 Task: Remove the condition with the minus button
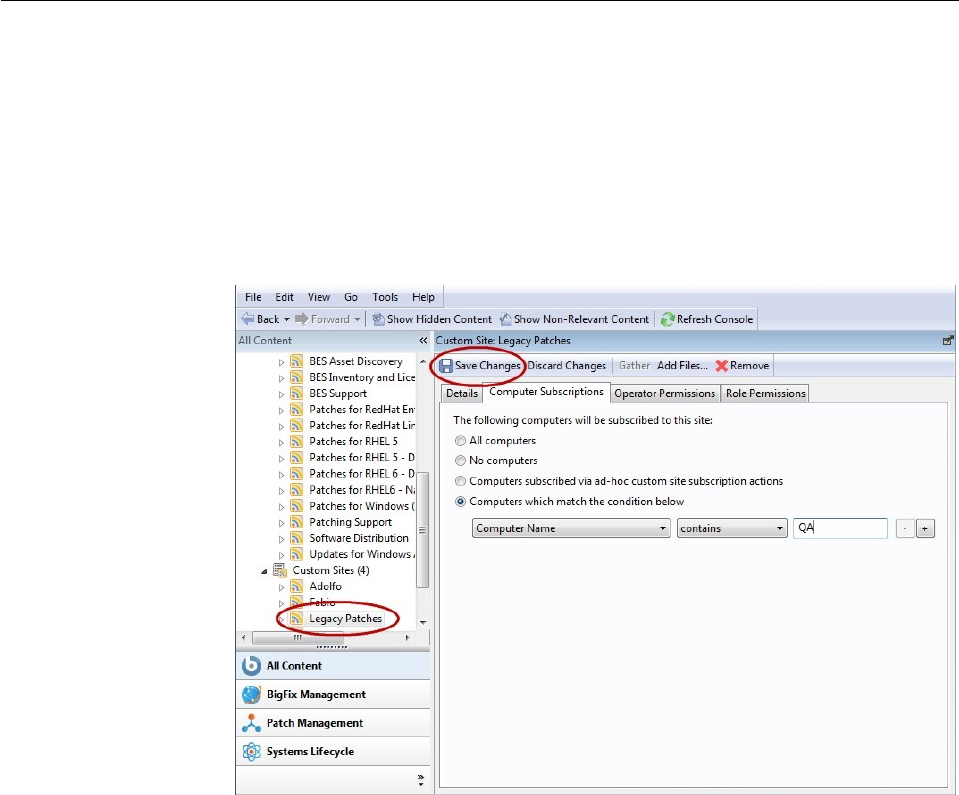coord(905,529)
